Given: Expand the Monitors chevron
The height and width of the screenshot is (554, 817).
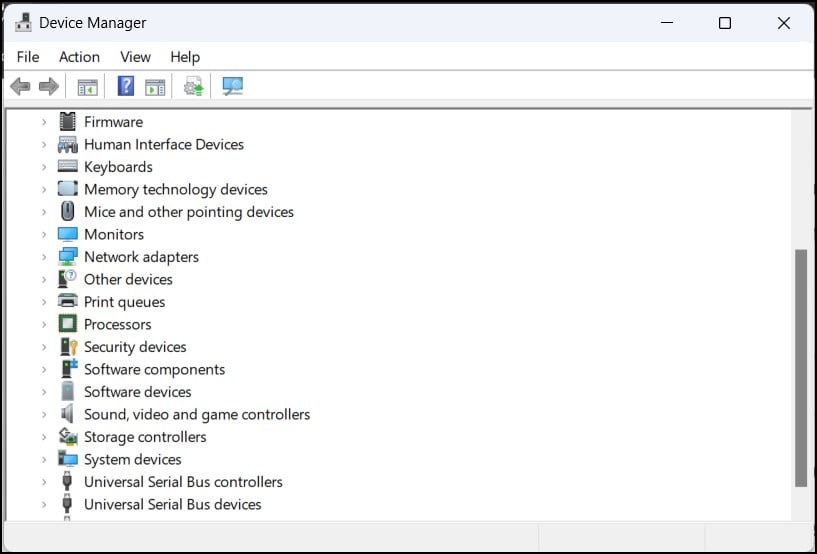Looking at the screenshot, I should pos(44,235).
